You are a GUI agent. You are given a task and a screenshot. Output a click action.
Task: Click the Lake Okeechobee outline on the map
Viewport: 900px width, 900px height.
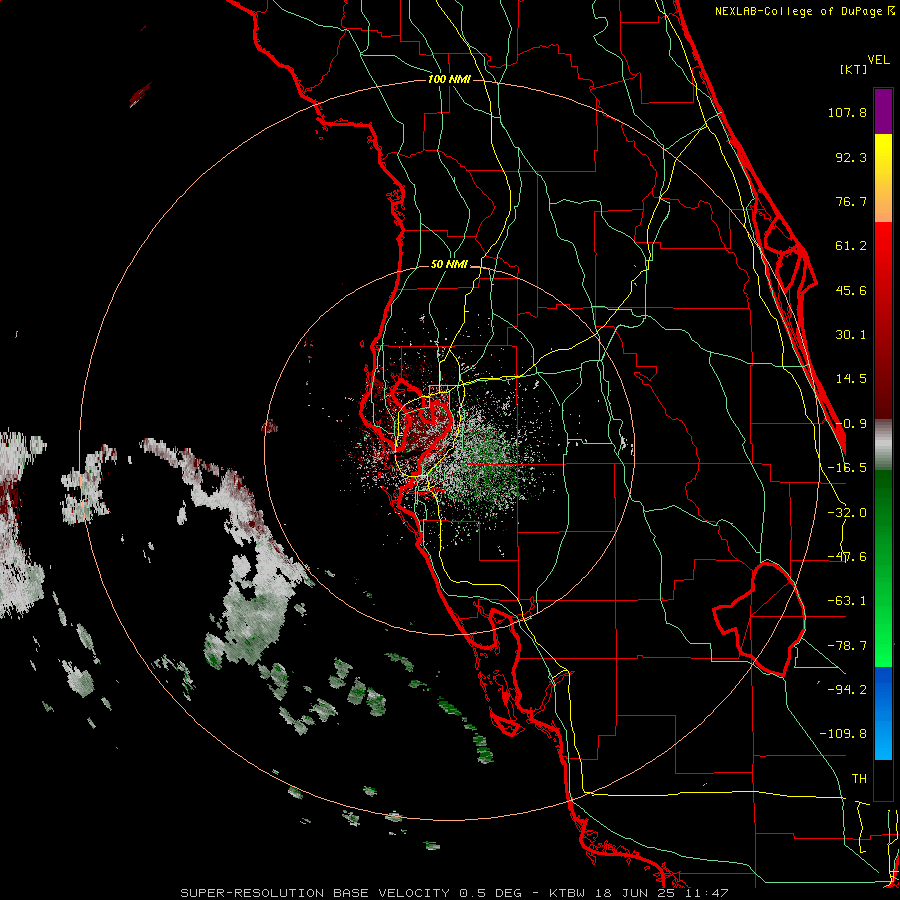tap(760, 619)
